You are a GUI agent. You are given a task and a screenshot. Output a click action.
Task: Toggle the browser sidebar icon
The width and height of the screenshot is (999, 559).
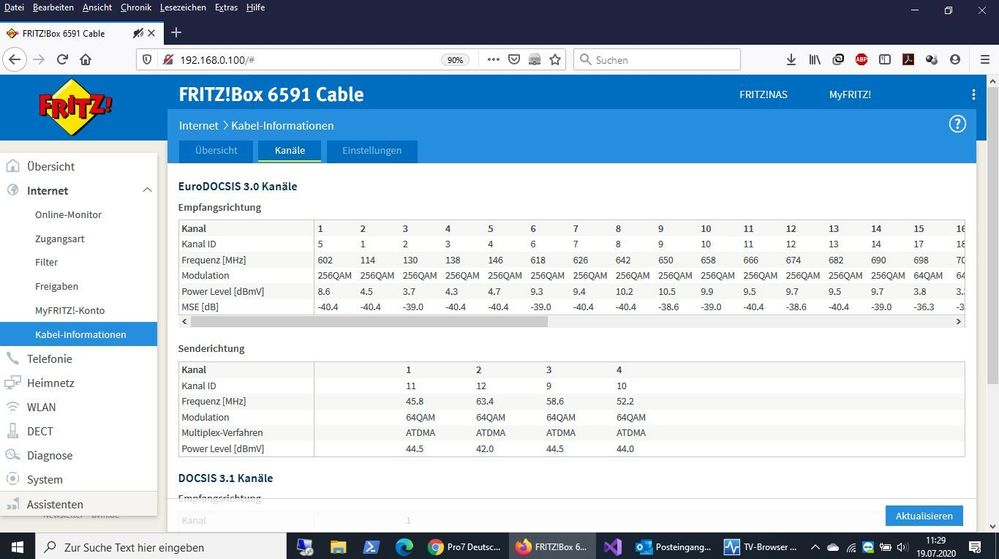(x=884, y=59)
